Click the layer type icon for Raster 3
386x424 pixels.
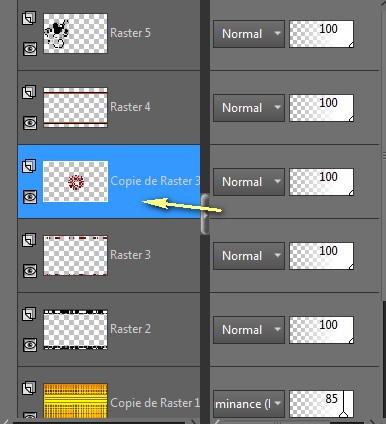tap(29, 240)
